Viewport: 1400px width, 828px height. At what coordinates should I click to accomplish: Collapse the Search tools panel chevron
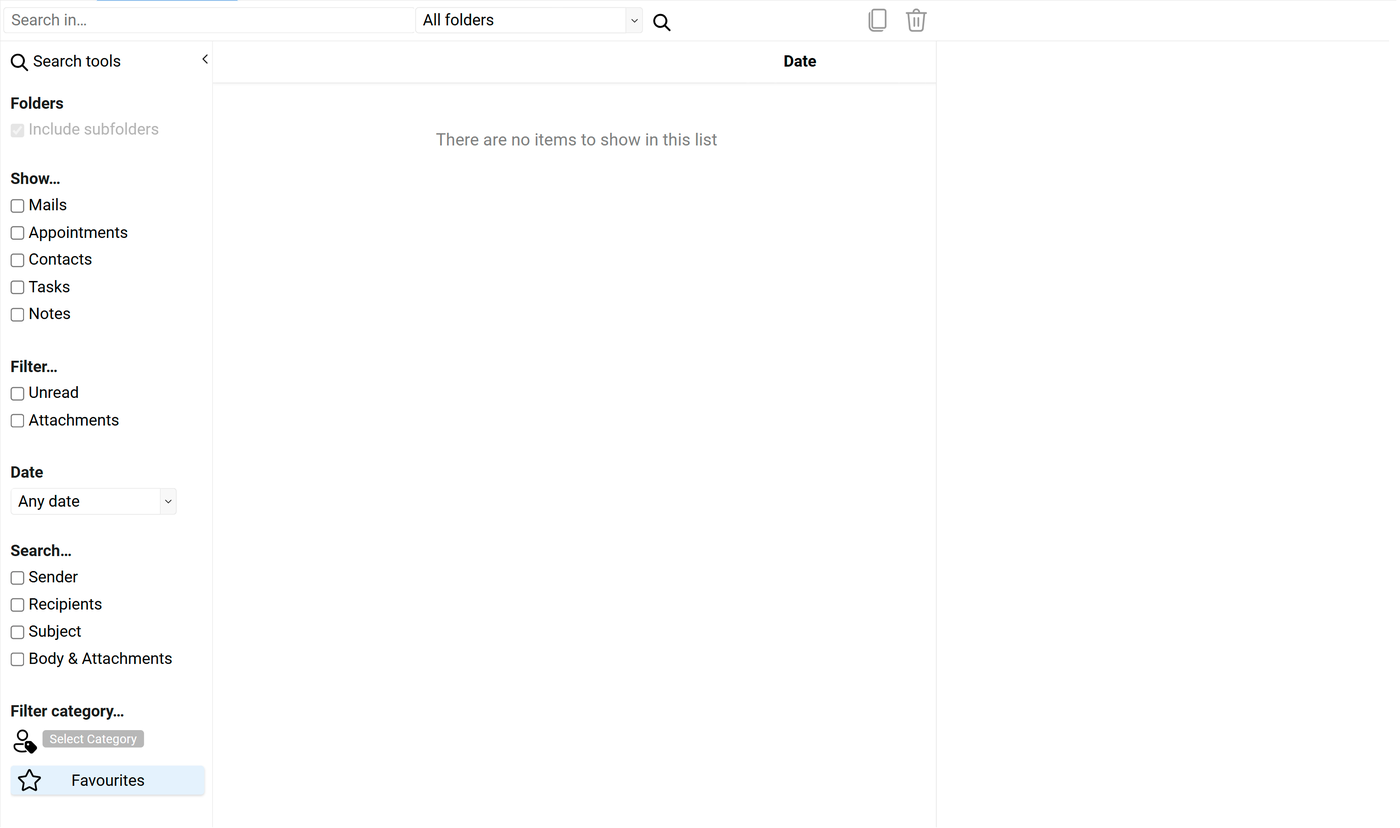click(205, 60)
